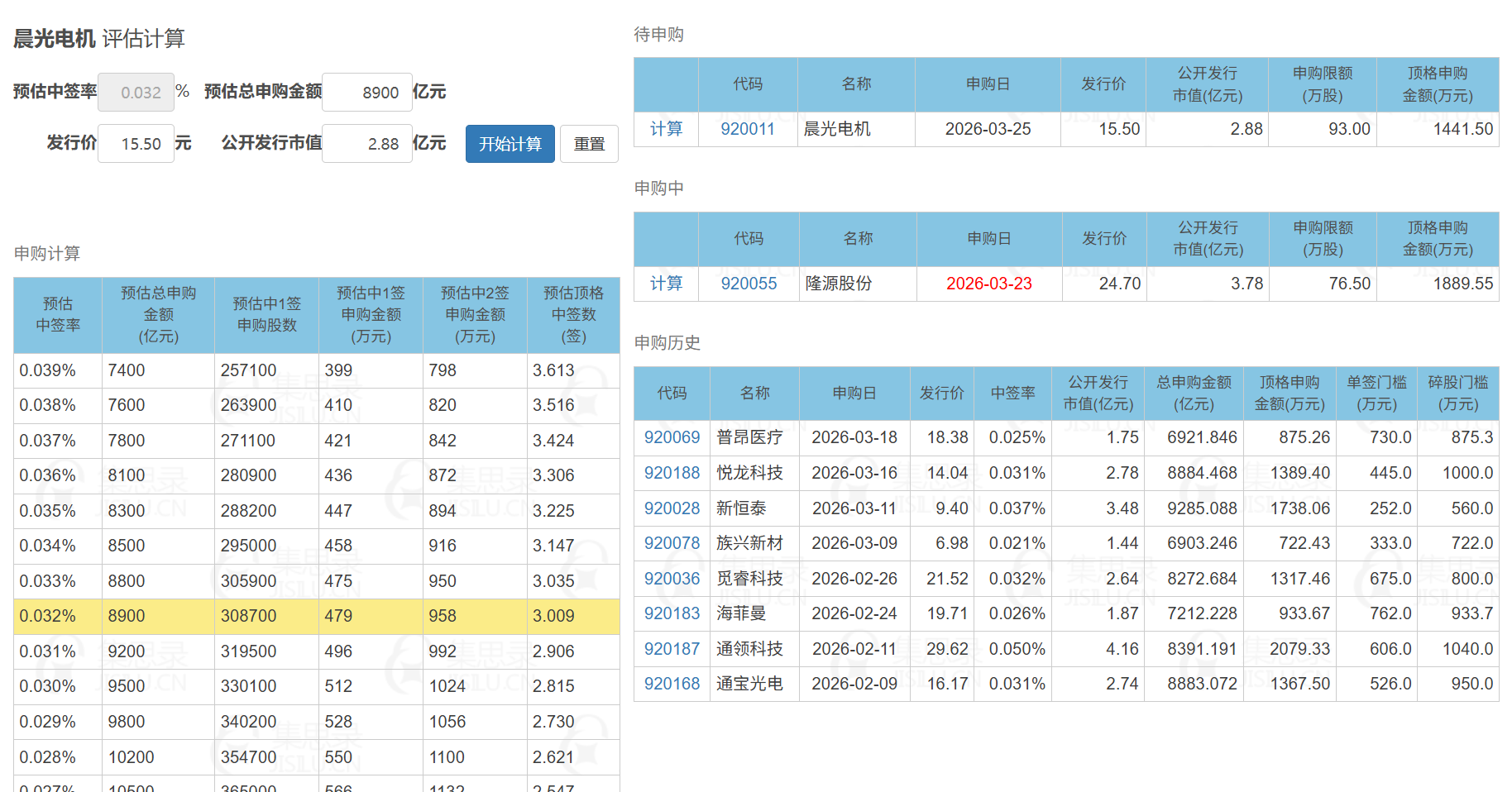This screenshot has width=1512, height=792.
Task: Select the 公开发行市值 input field
Action: 367,144
